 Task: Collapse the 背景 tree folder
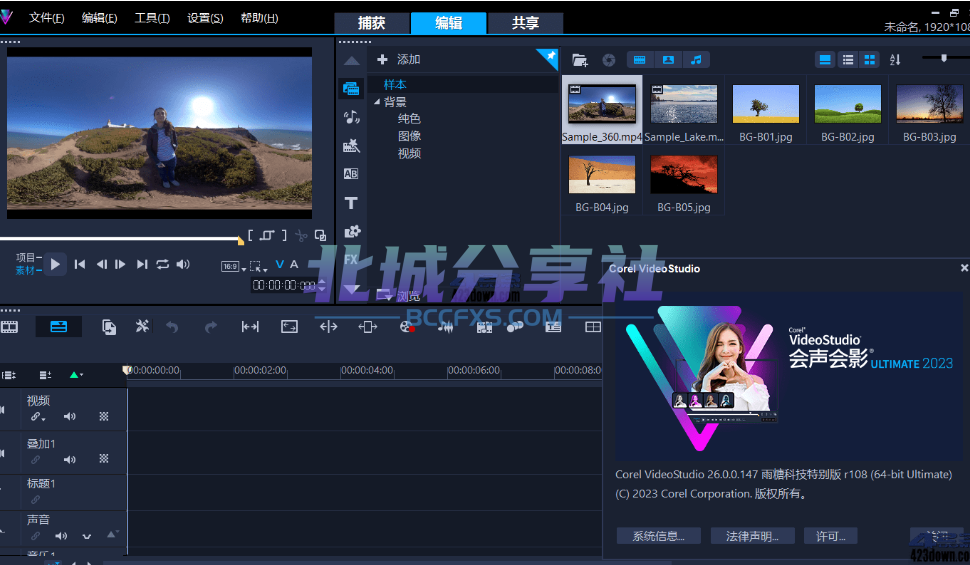[x=377, y=101]
